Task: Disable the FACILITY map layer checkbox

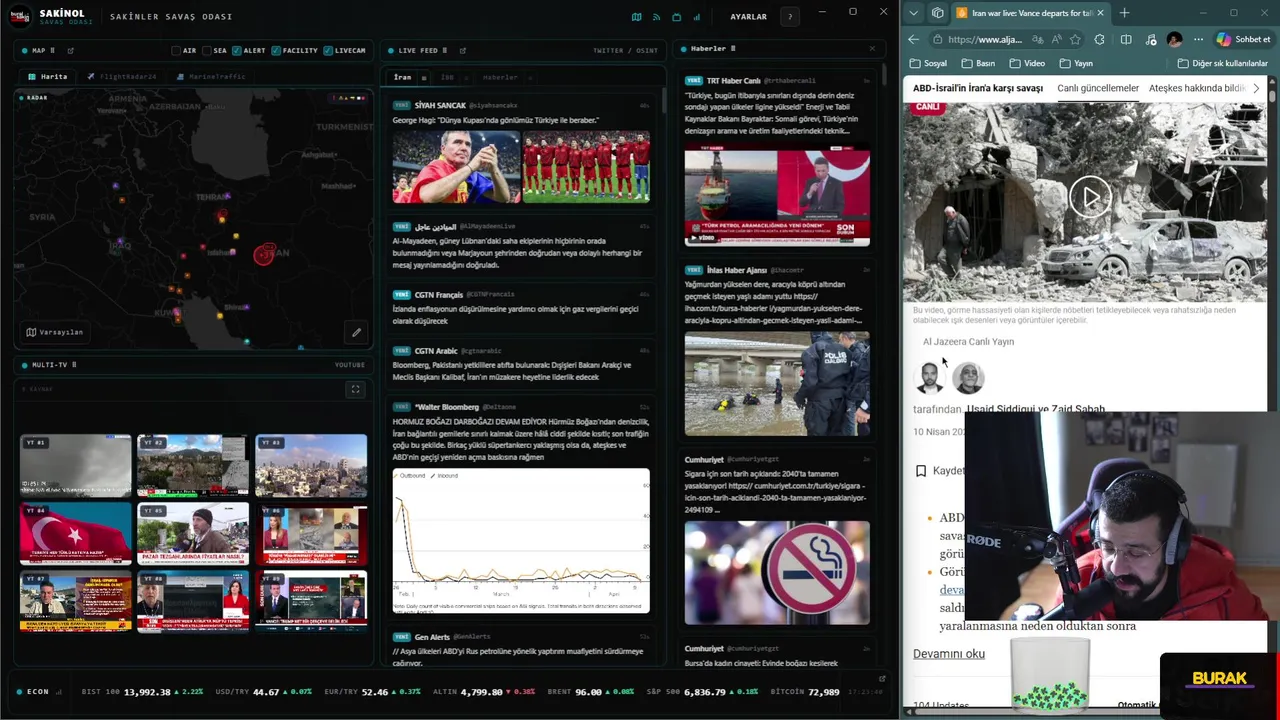Action: [x=276, y=50]
